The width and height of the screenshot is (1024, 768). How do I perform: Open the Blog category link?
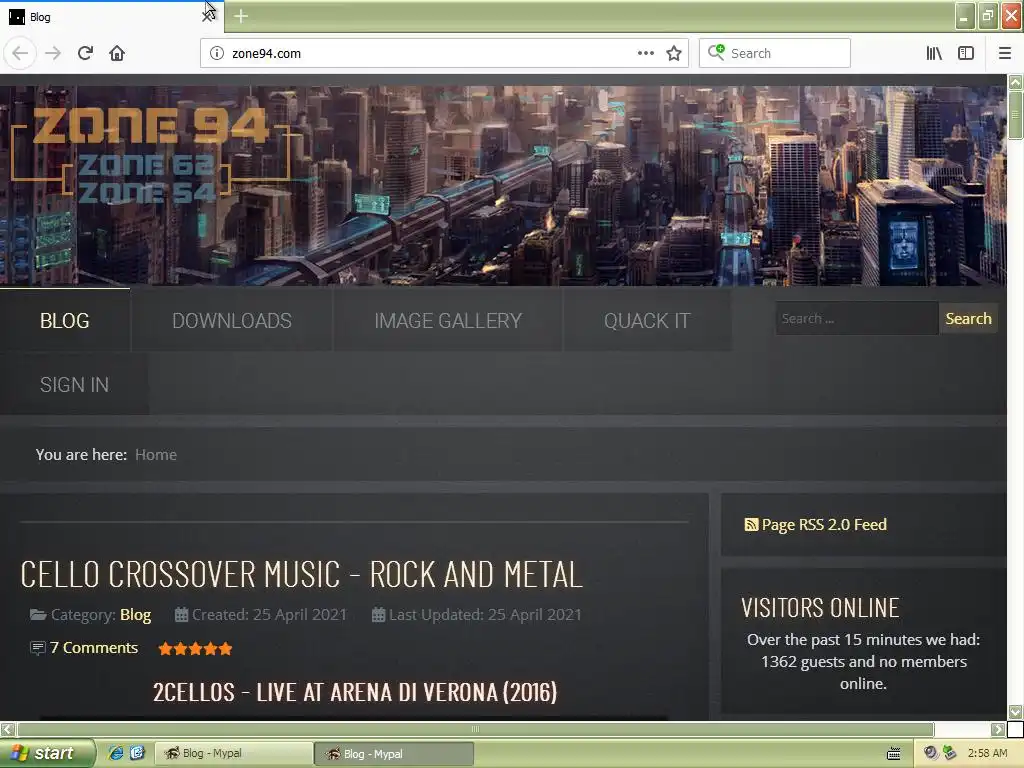pyautogui.click(x=135, y=615)
